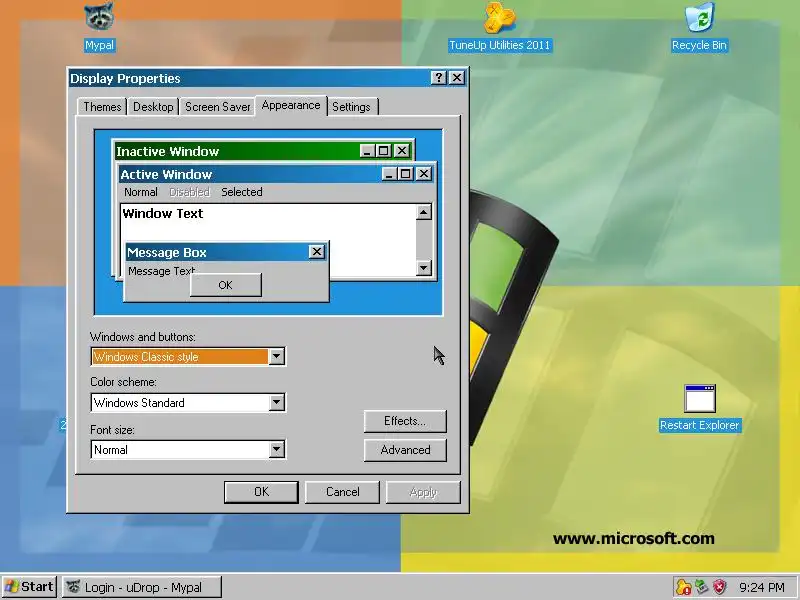Click Selected menu item in preview
Screen dimensions: 800x600
point(242,192)
